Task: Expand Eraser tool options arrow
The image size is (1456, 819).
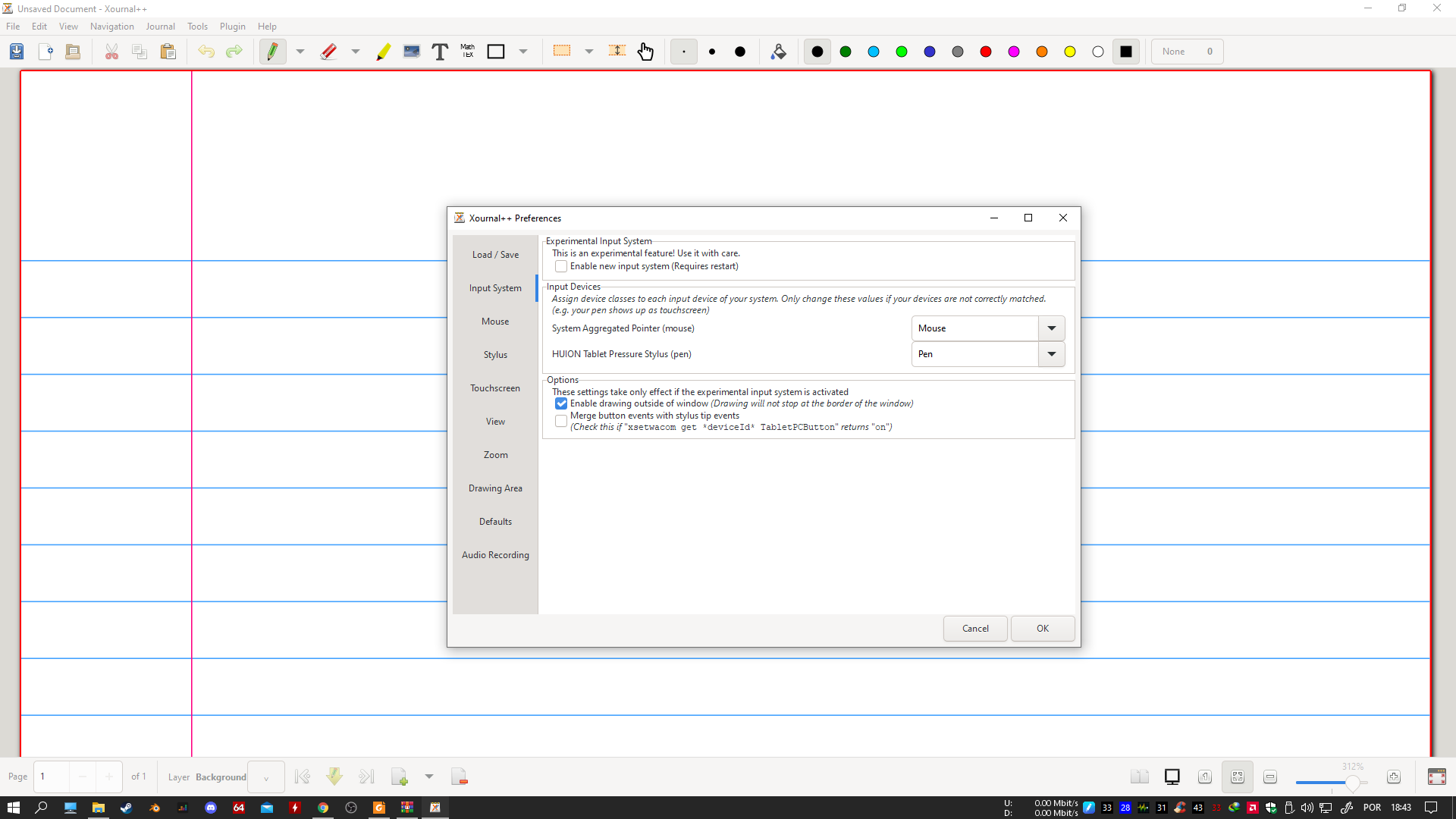Action: [356, 52]
